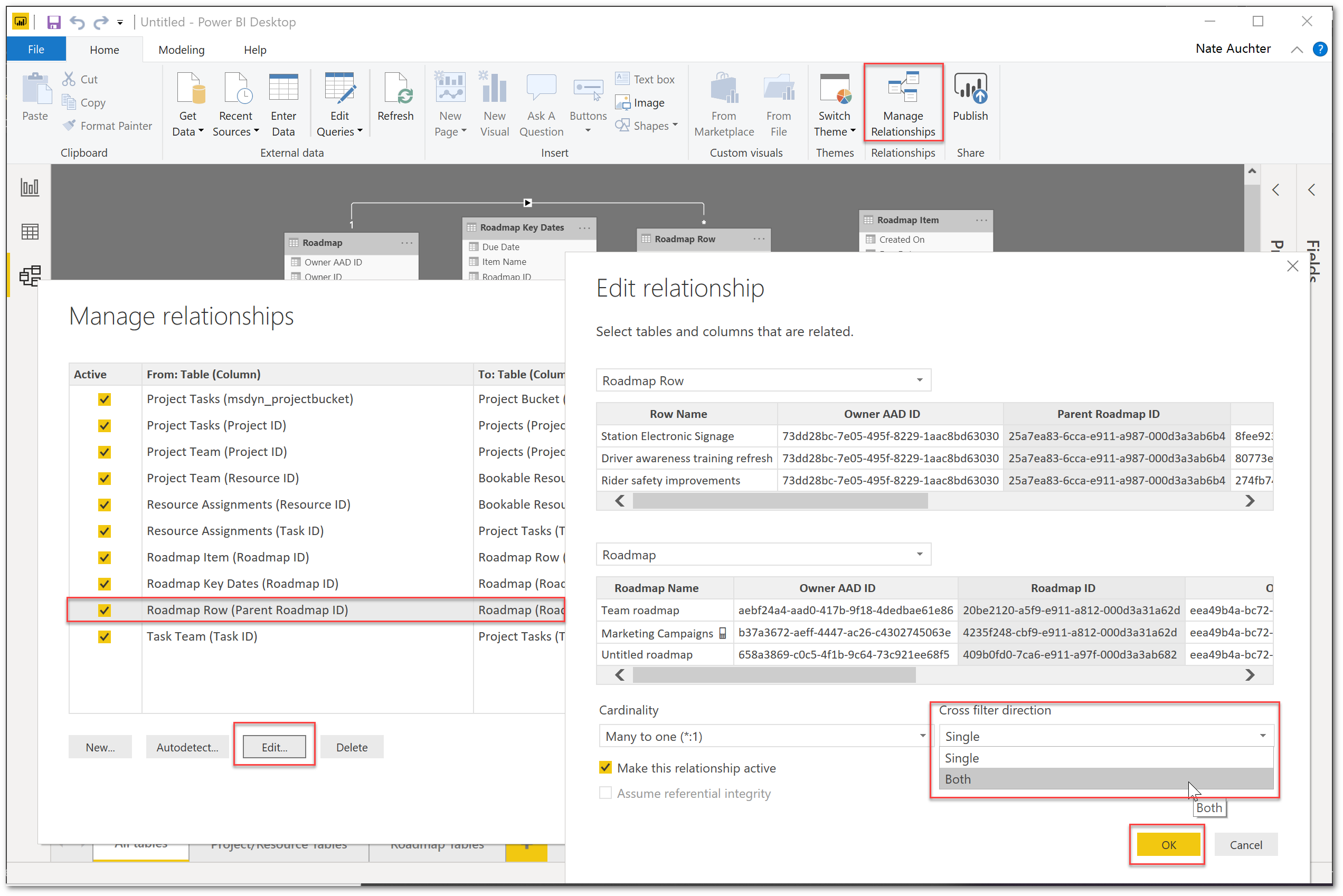Switch to Model view icon
Screen dimensions: 1343x896
click(30, 275)
